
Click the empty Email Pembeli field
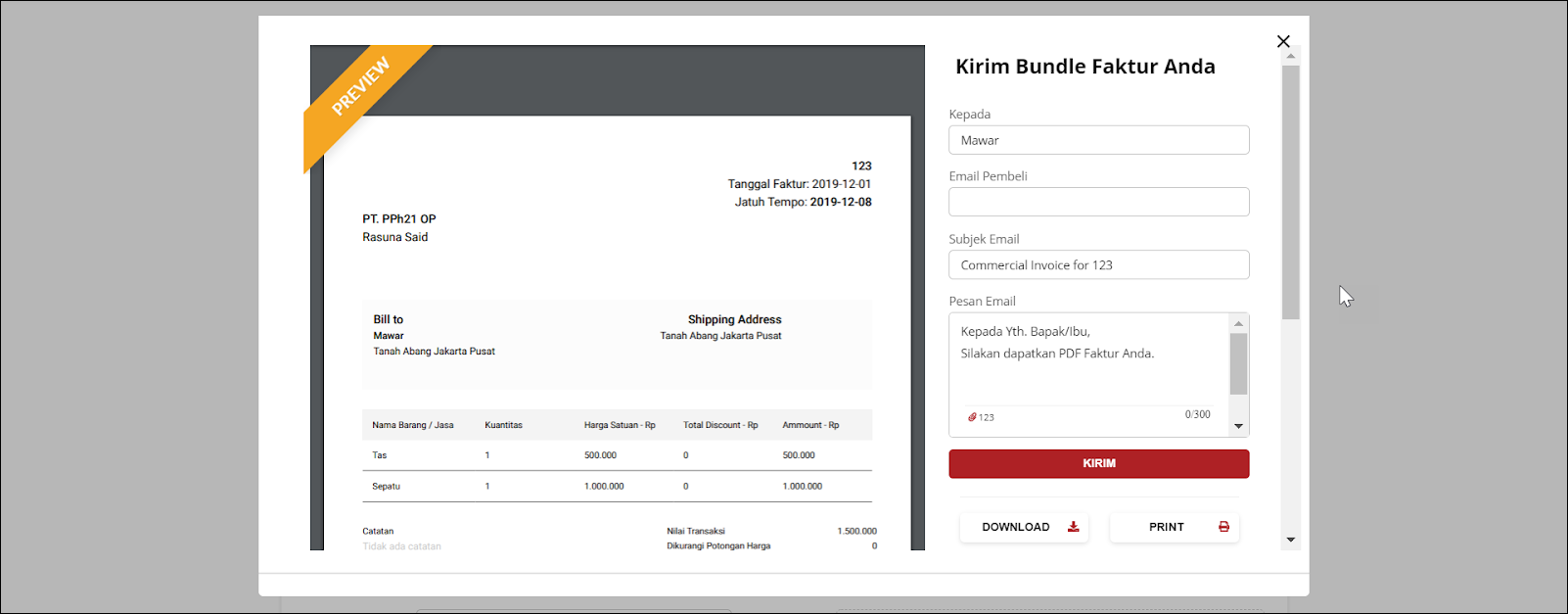coord(1098,202)
